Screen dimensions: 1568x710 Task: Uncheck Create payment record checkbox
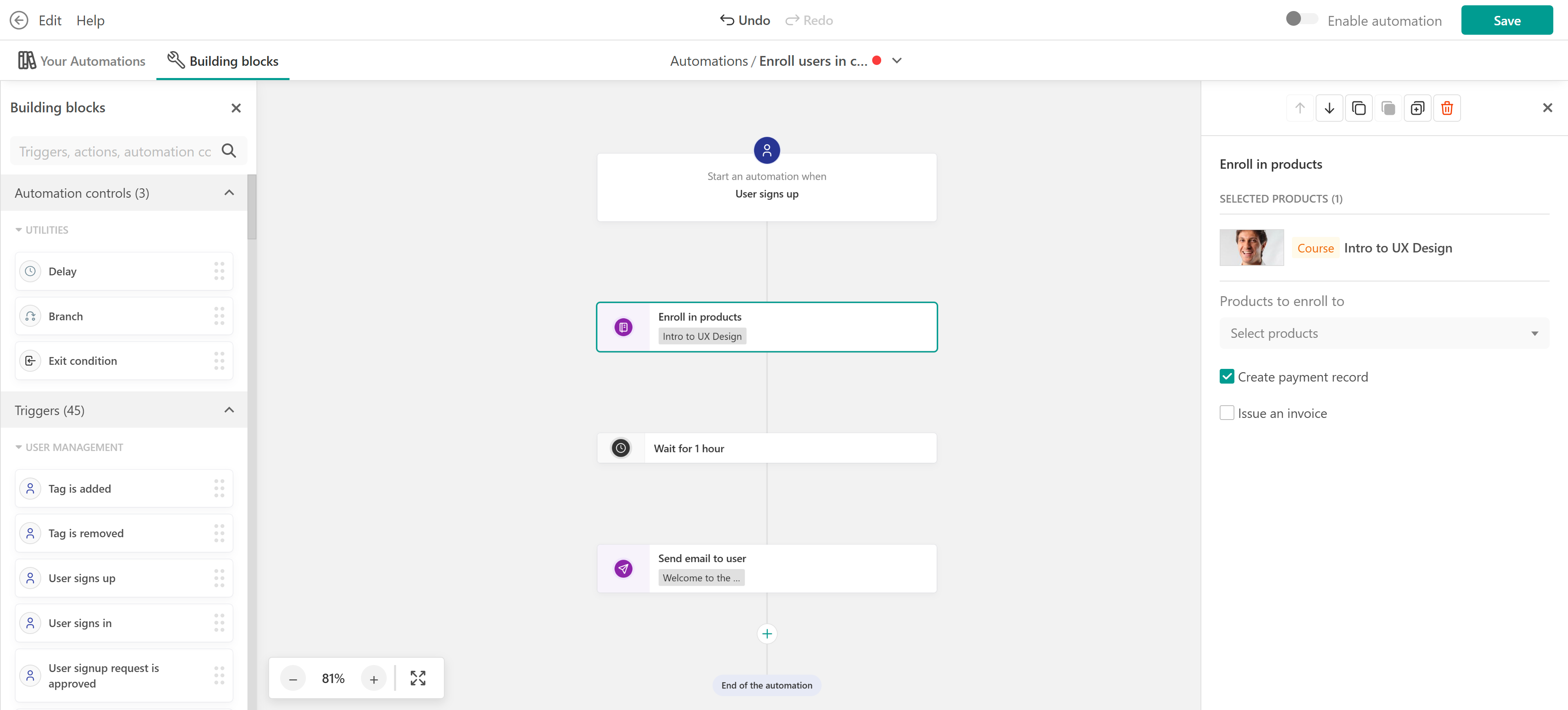coord(1227,376)
